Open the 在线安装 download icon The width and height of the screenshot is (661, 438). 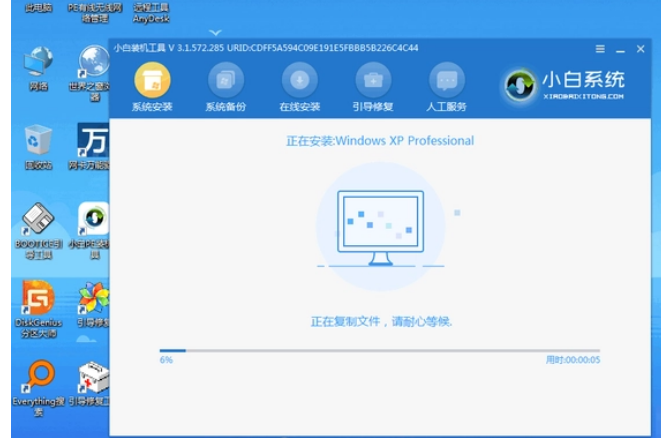click(299, 81)
